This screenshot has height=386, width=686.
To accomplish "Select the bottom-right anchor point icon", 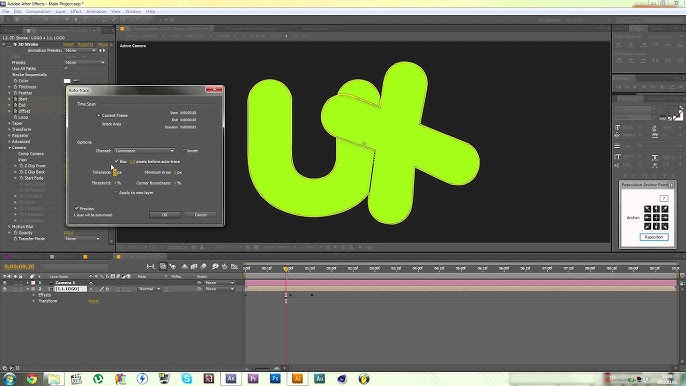I will [665, 226].
